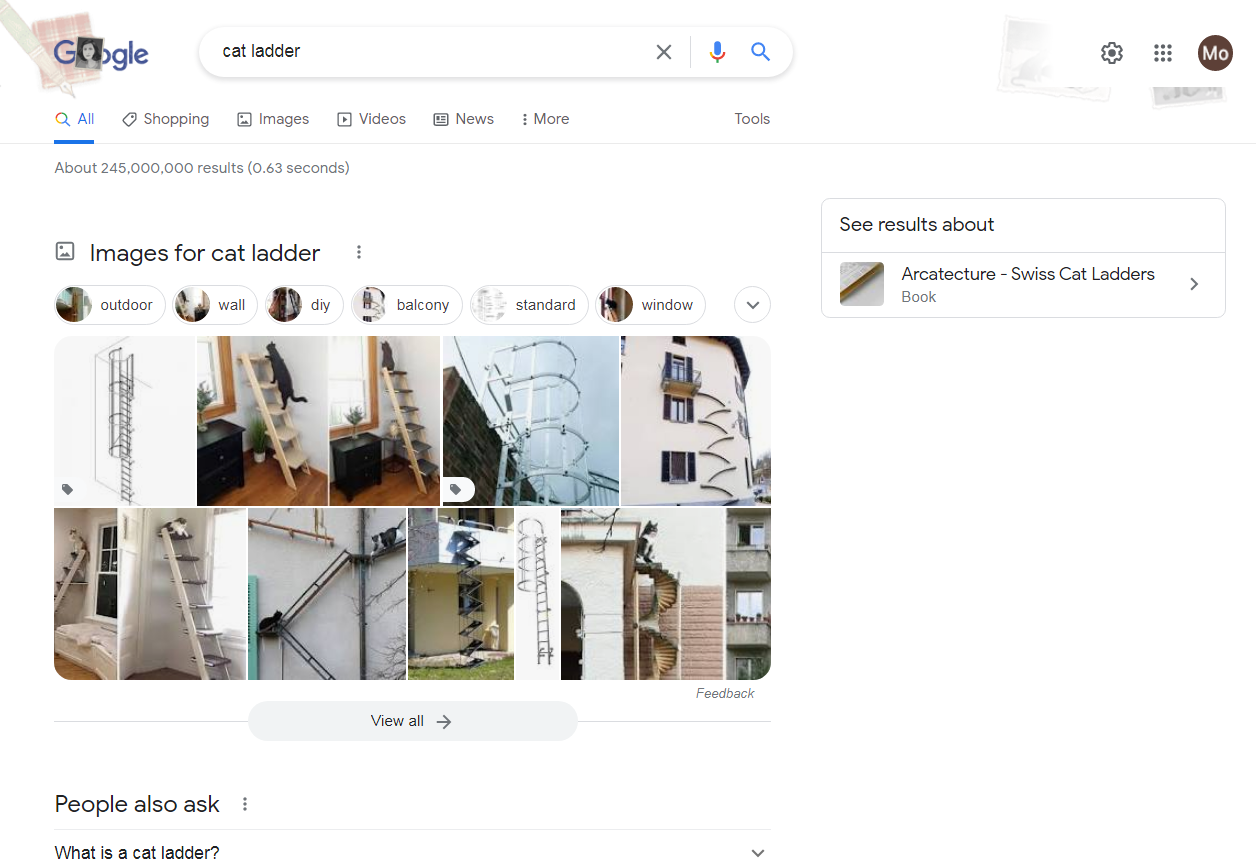Click the Google logo

click(x=101, y=54)
